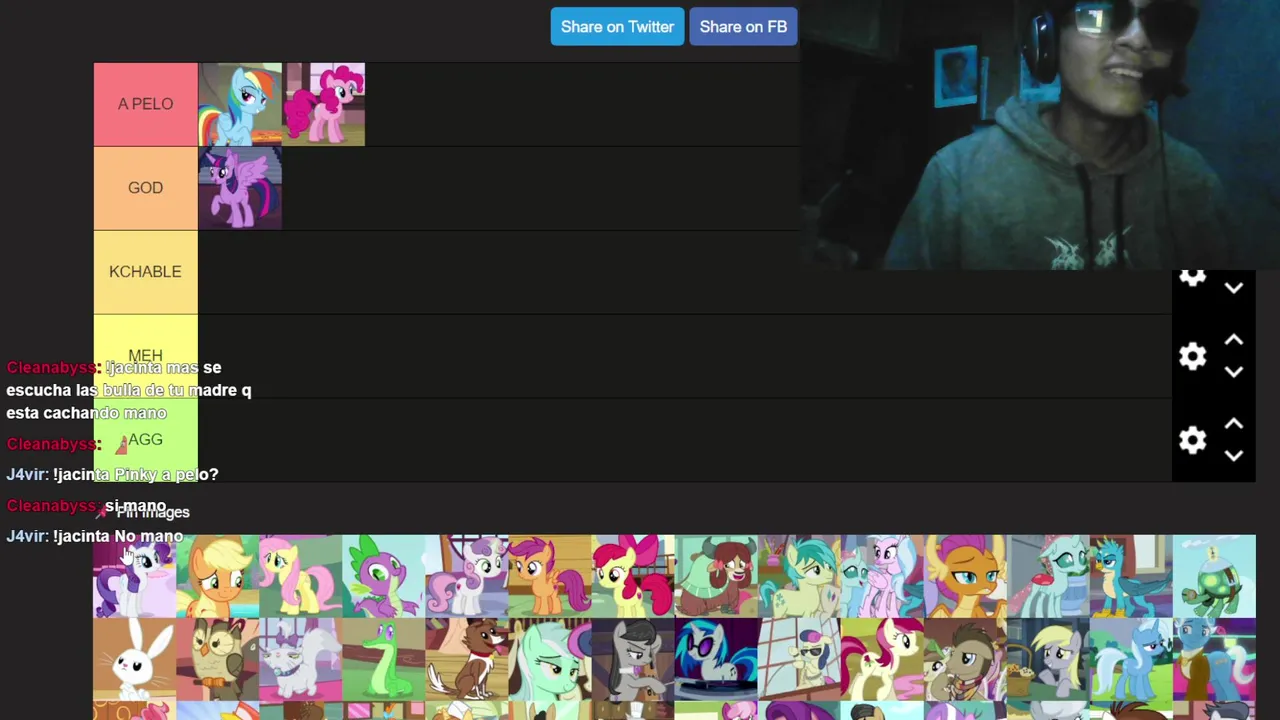Image resolution: width=1280 pixels, height=720 pixels.
Task: Pick the Bon Bon image
Action: coord(798,659)
